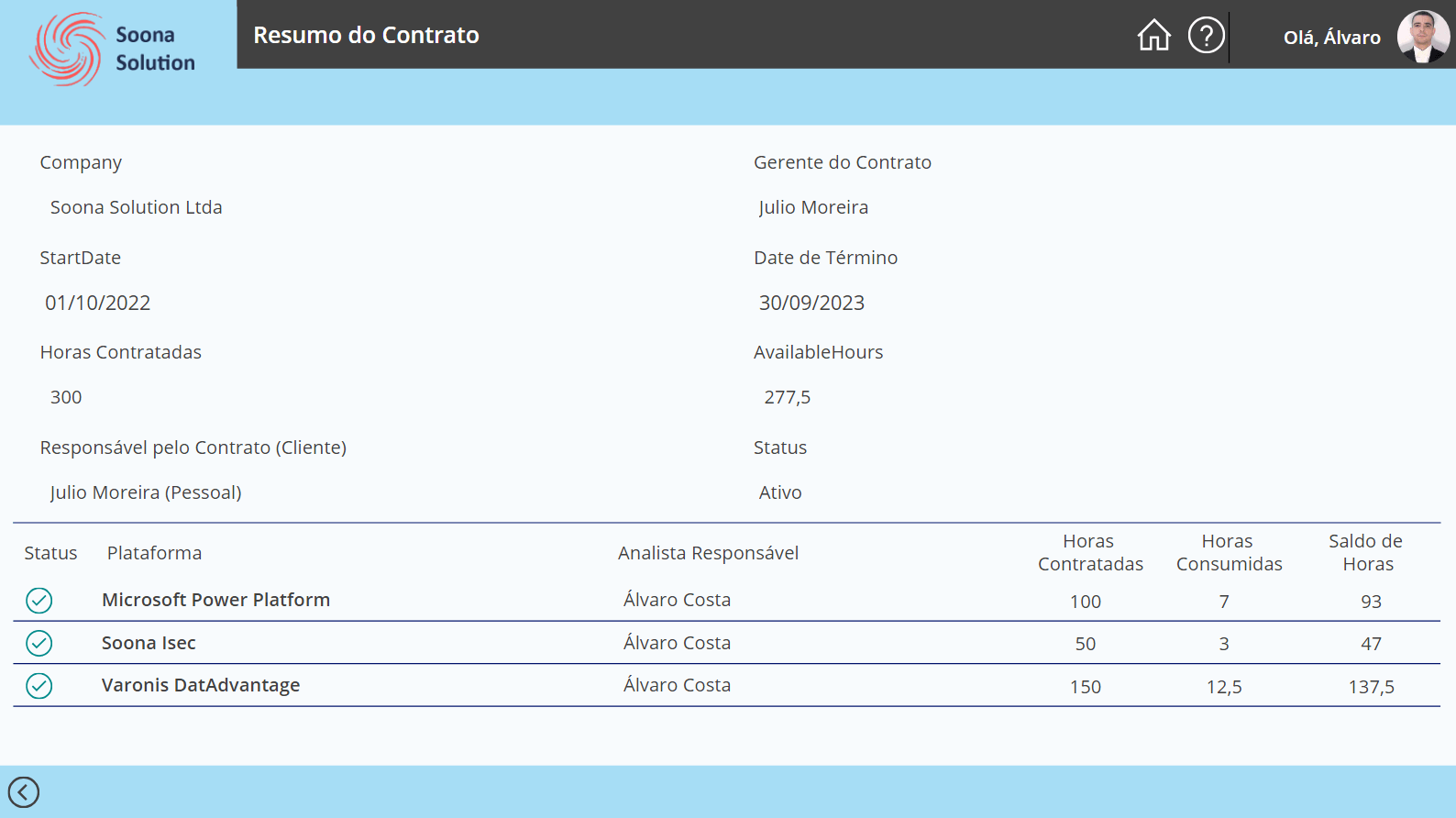Click the company value Soona Solution Ltda
The width and height of the screenshot is (1456, 818).
[x=136, y=207]
